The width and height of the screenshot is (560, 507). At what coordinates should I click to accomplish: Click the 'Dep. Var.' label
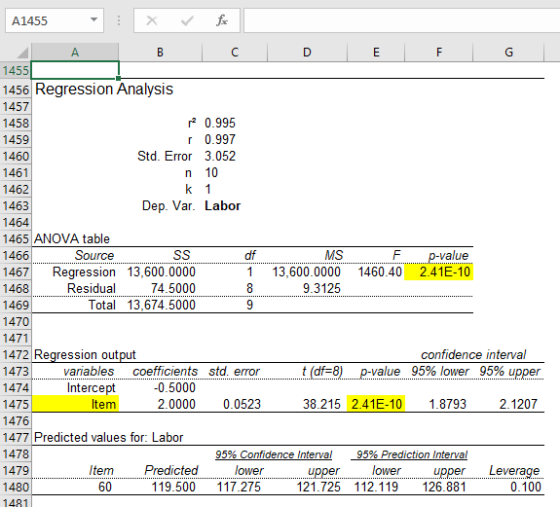tap(168, 206)
